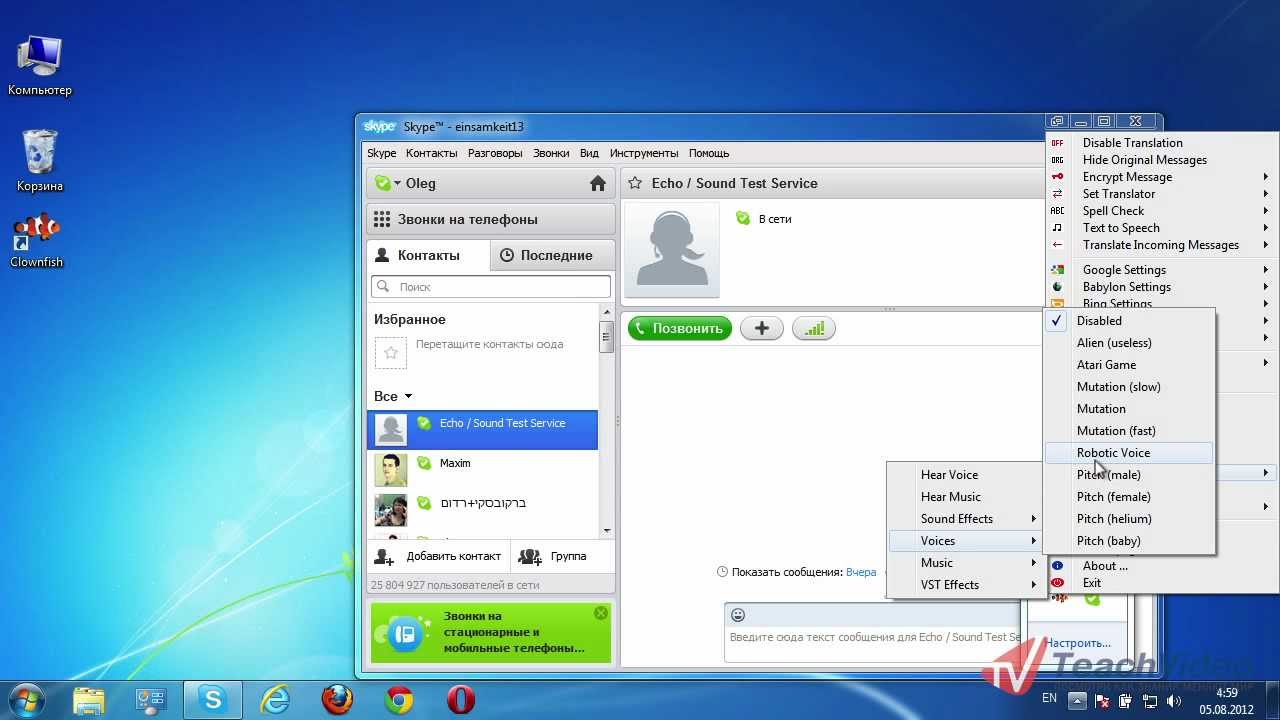Open the Computer (Компьютер) desktop icon
The image size is (1280, 720).
(x=40, y=65)
